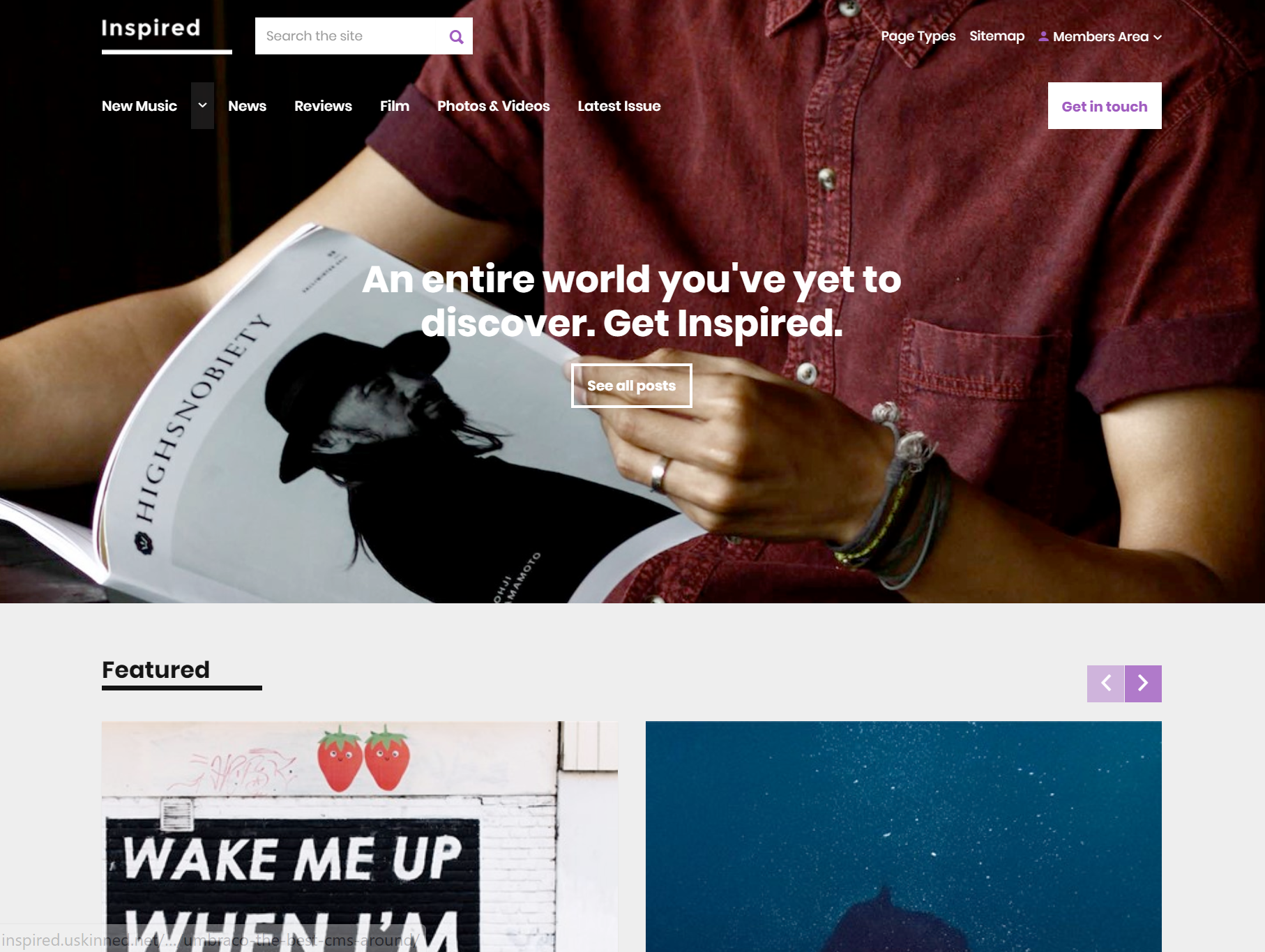Show previous featured posts with left arrow
Image resolution: width=1265 pixels, height=952 pixels.
(x=1105, y=683)
